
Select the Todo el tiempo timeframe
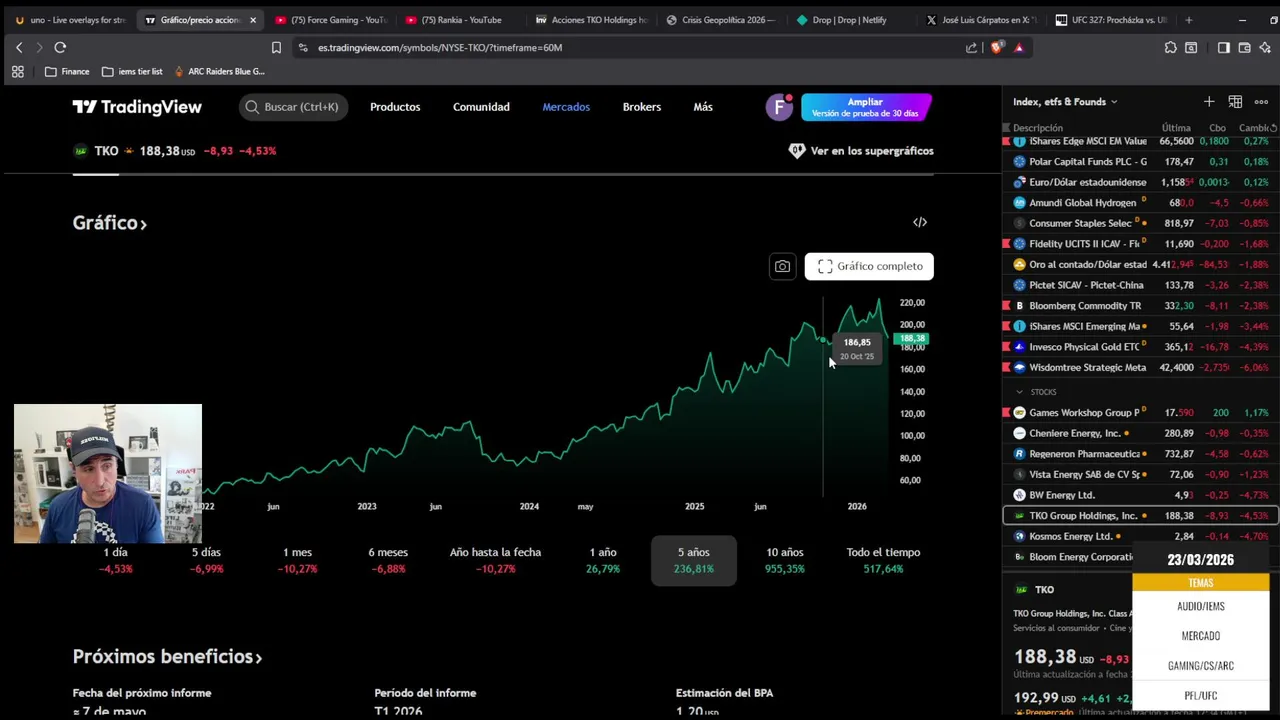point(883,560)
